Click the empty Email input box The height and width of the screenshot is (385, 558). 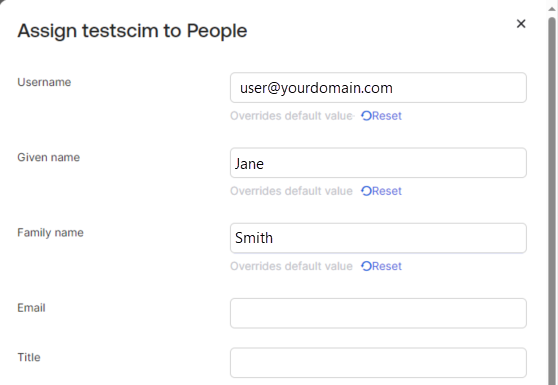(x=378, y=313)
